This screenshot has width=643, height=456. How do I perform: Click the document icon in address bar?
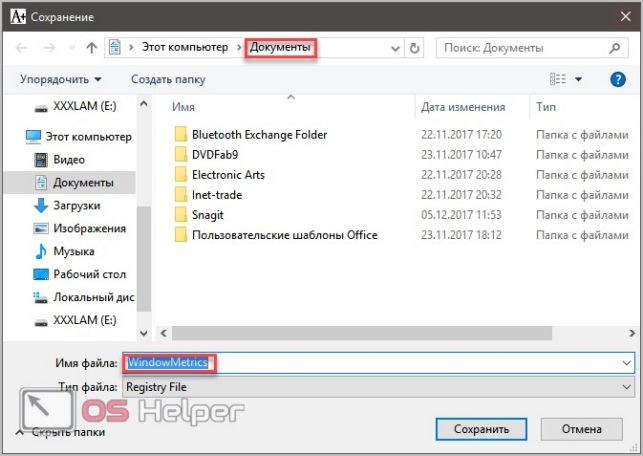click(114, 48)
